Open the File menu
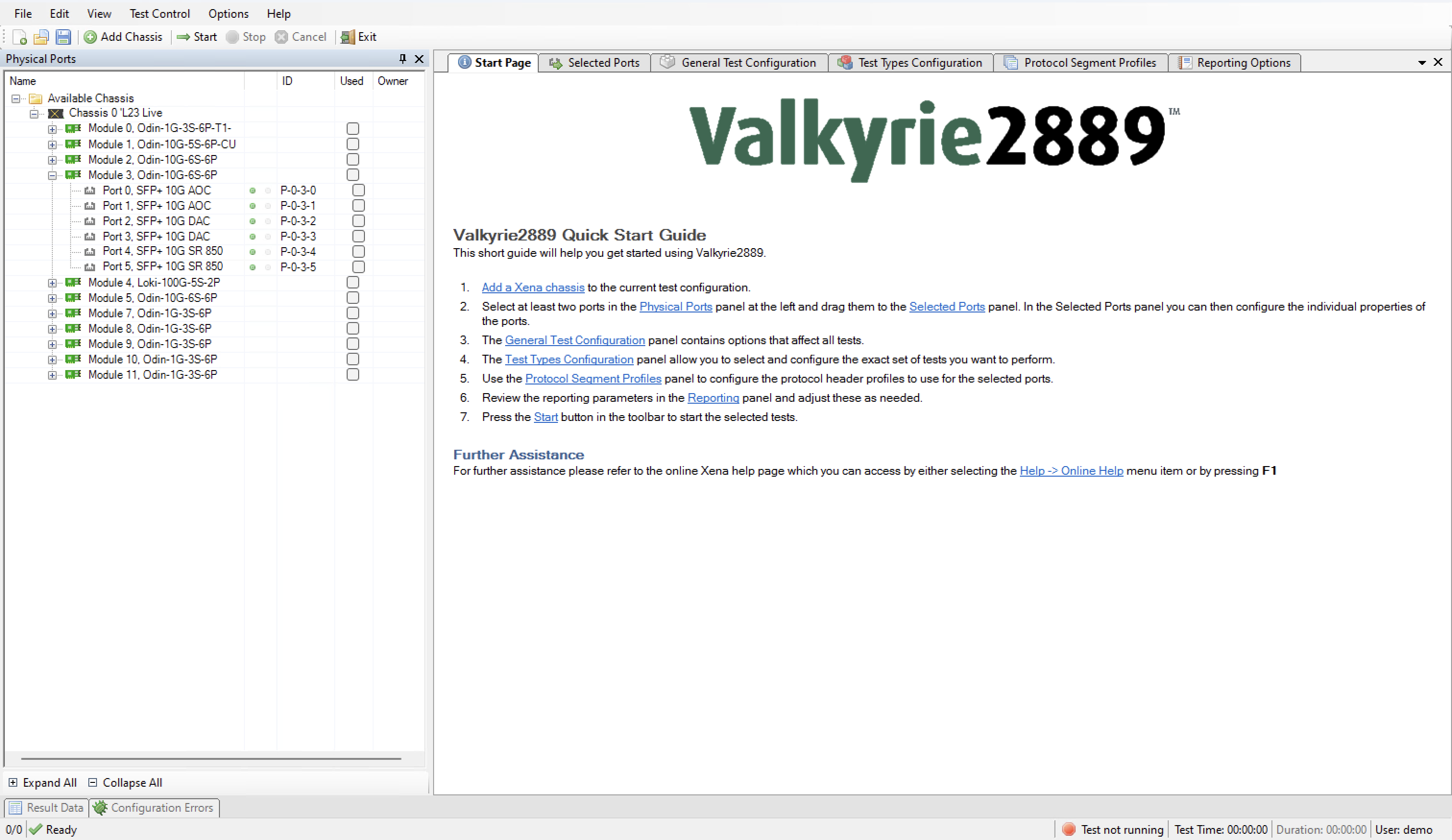Screen dimensions: 1452x840 point(23,13)
